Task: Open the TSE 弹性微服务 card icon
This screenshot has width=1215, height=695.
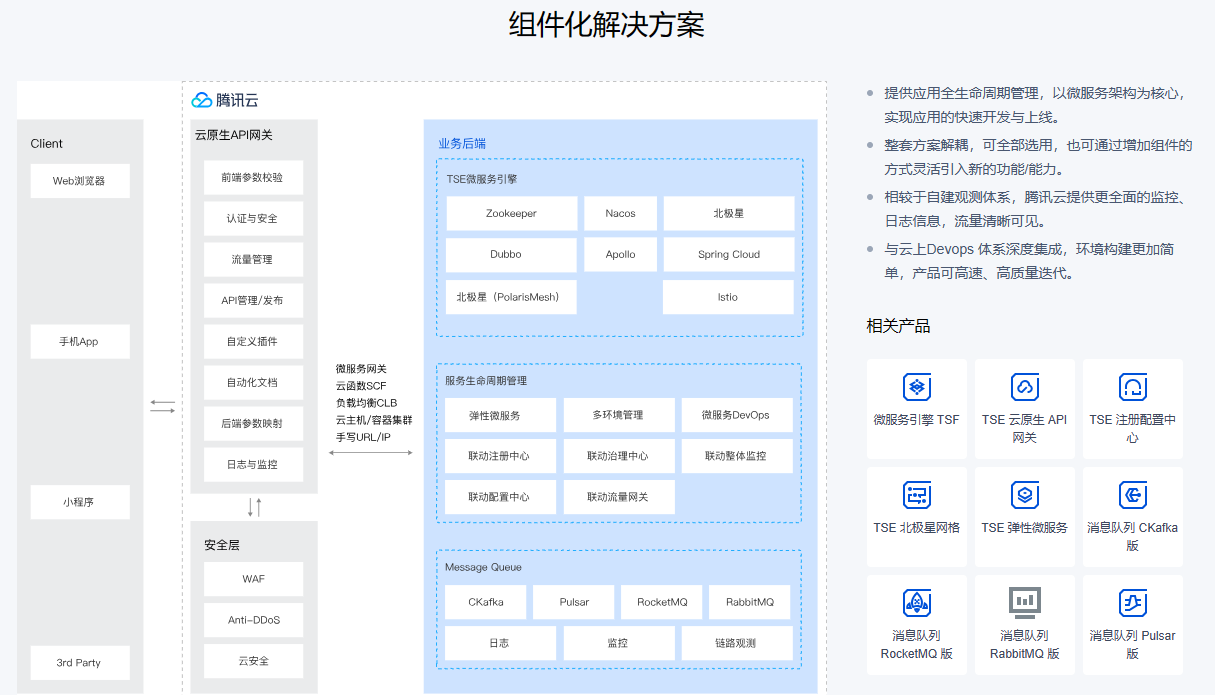Action: coord(1024,495)
